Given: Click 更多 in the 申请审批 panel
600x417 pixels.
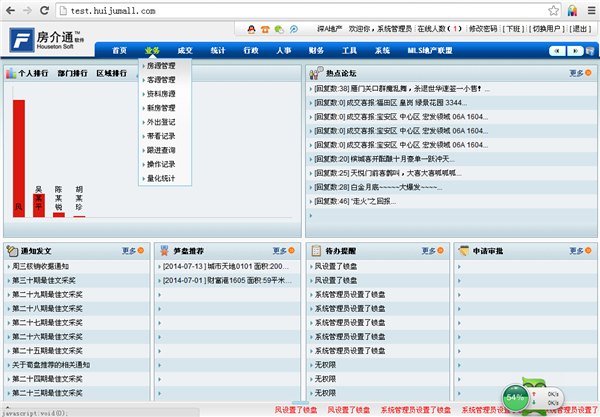Looking at the screenshot, I should 580,251.
